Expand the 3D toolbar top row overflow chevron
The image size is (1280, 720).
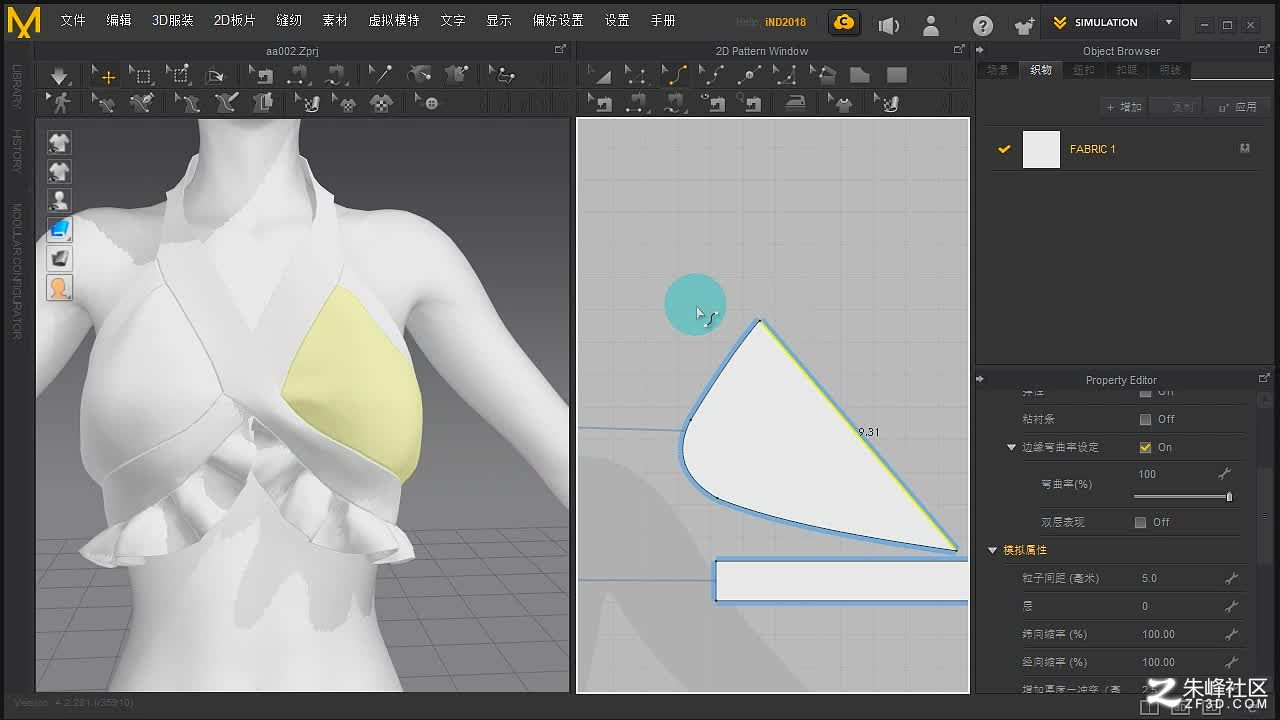pyautogui.click(x=563, y=76)
